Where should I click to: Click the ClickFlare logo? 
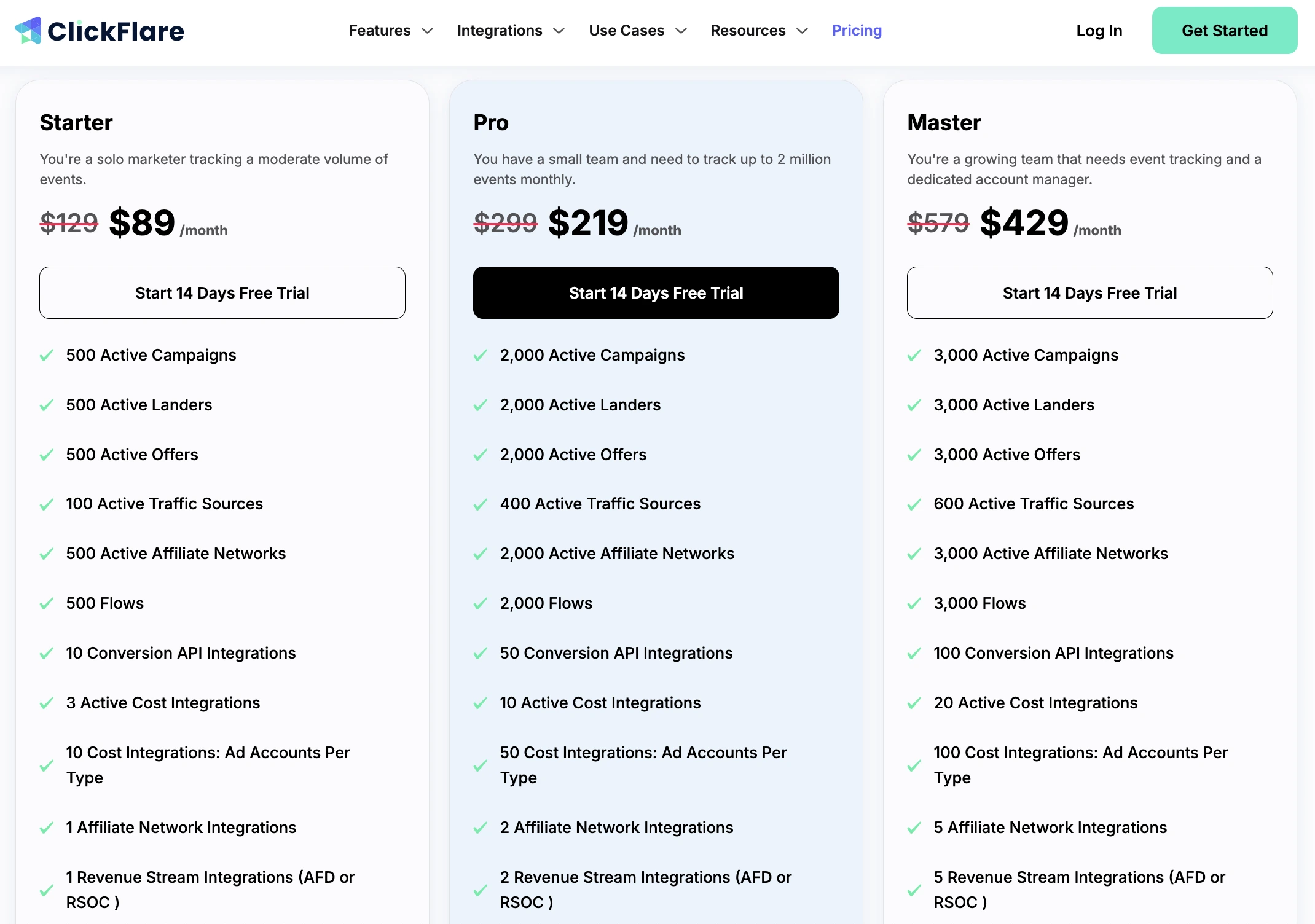click(100, 31)
